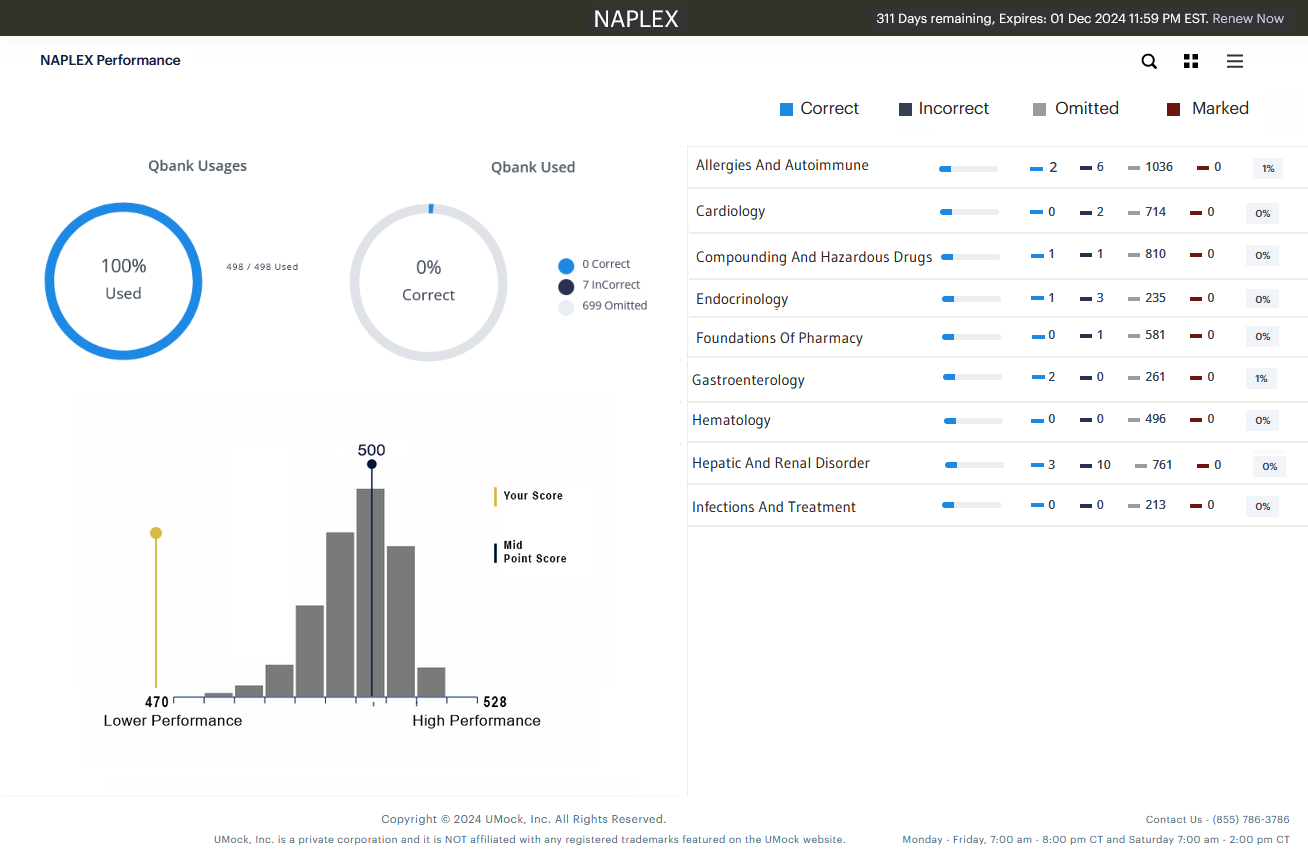Click the 699 Omitted legend dot
Image resolution: width=1308 pixels, height=858 pixels.
pos(566,307)
